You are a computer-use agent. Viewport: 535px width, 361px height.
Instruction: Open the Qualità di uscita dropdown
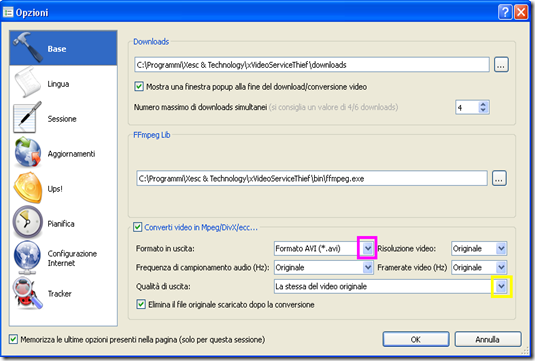(501, 286)
